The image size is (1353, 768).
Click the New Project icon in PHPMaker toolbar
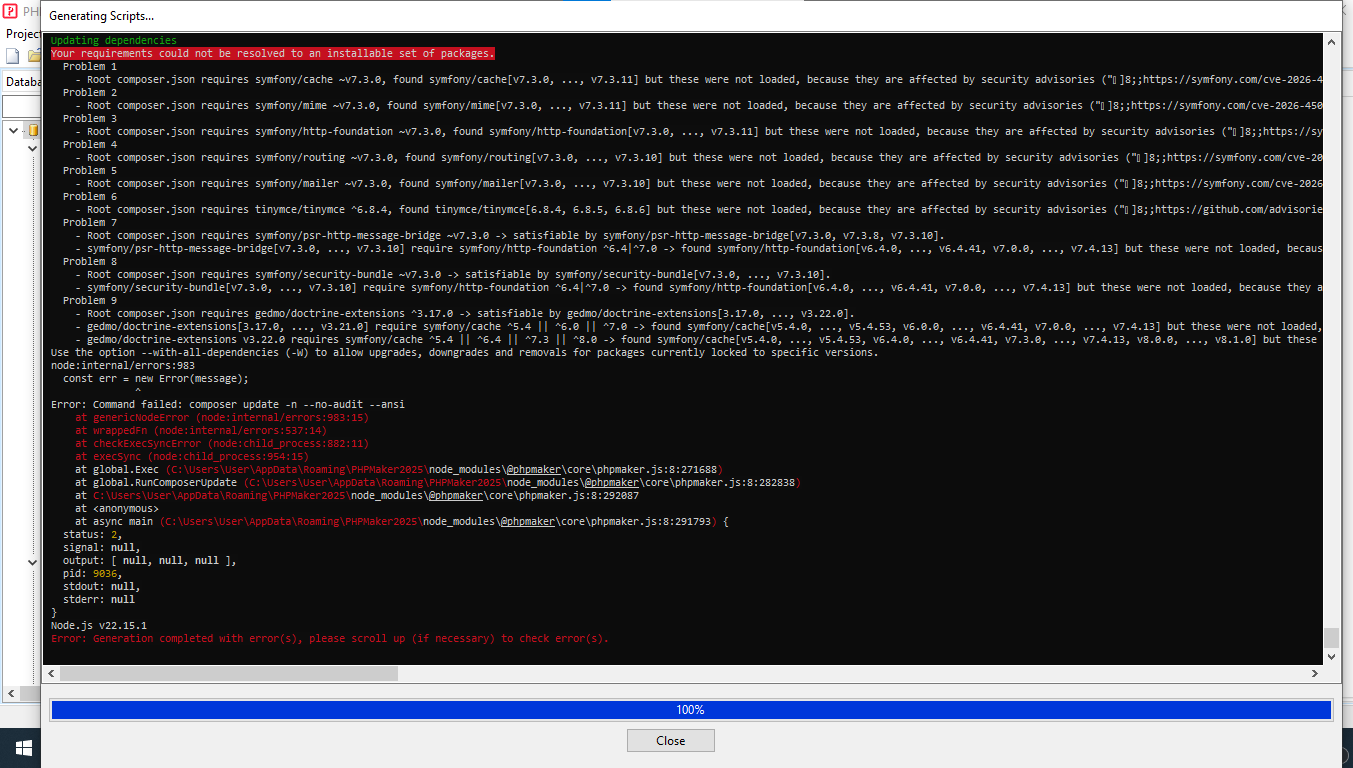[12, 56]
